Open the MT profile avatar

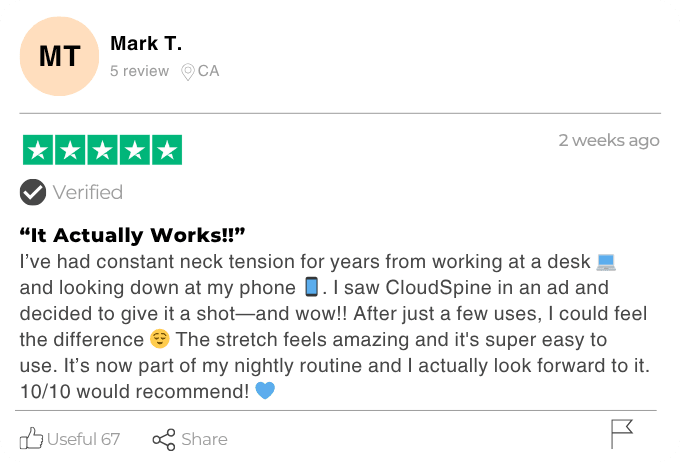(x=59, y=57)
